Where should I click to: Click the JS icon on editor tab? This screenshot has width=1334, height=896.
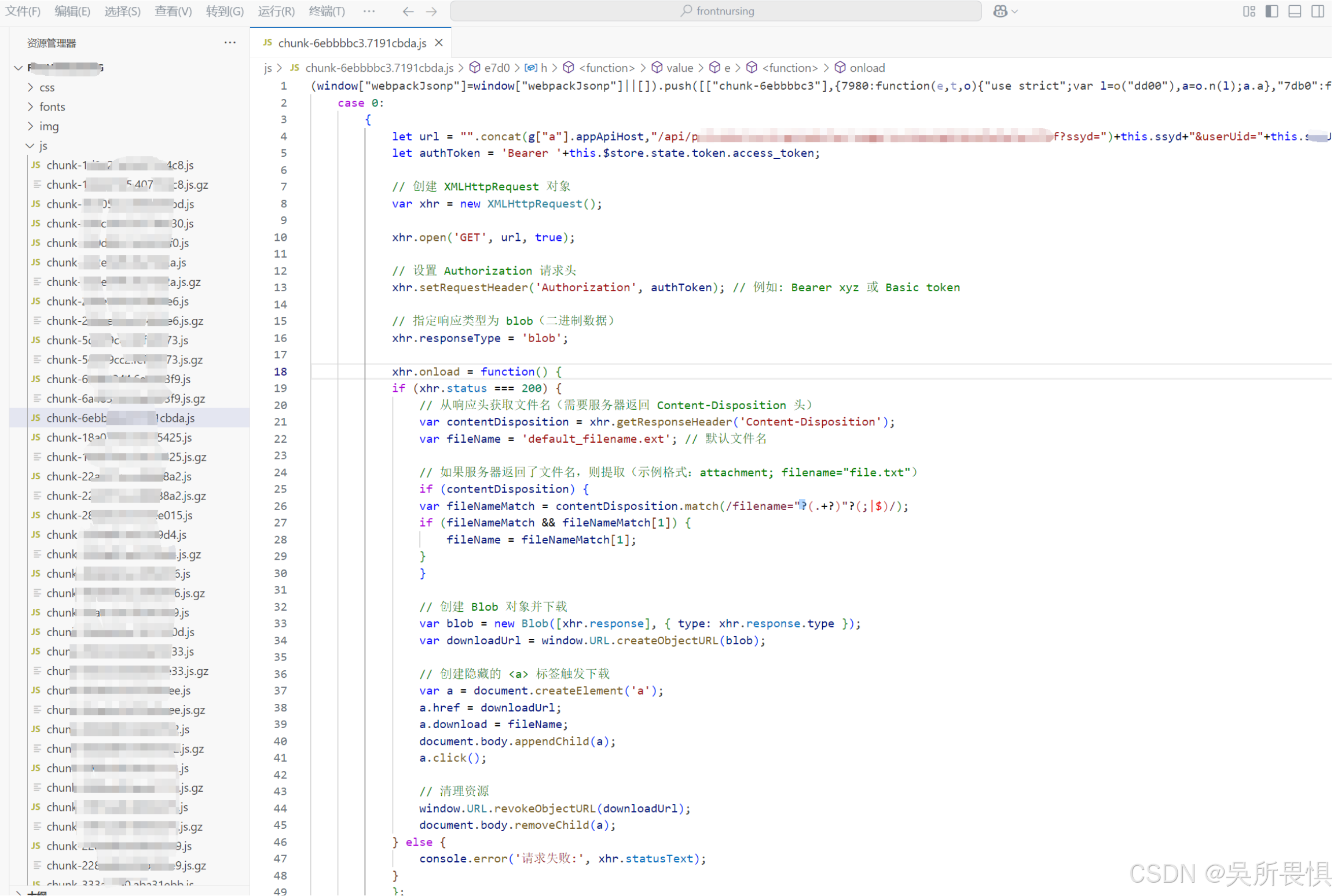click(267, 43)
